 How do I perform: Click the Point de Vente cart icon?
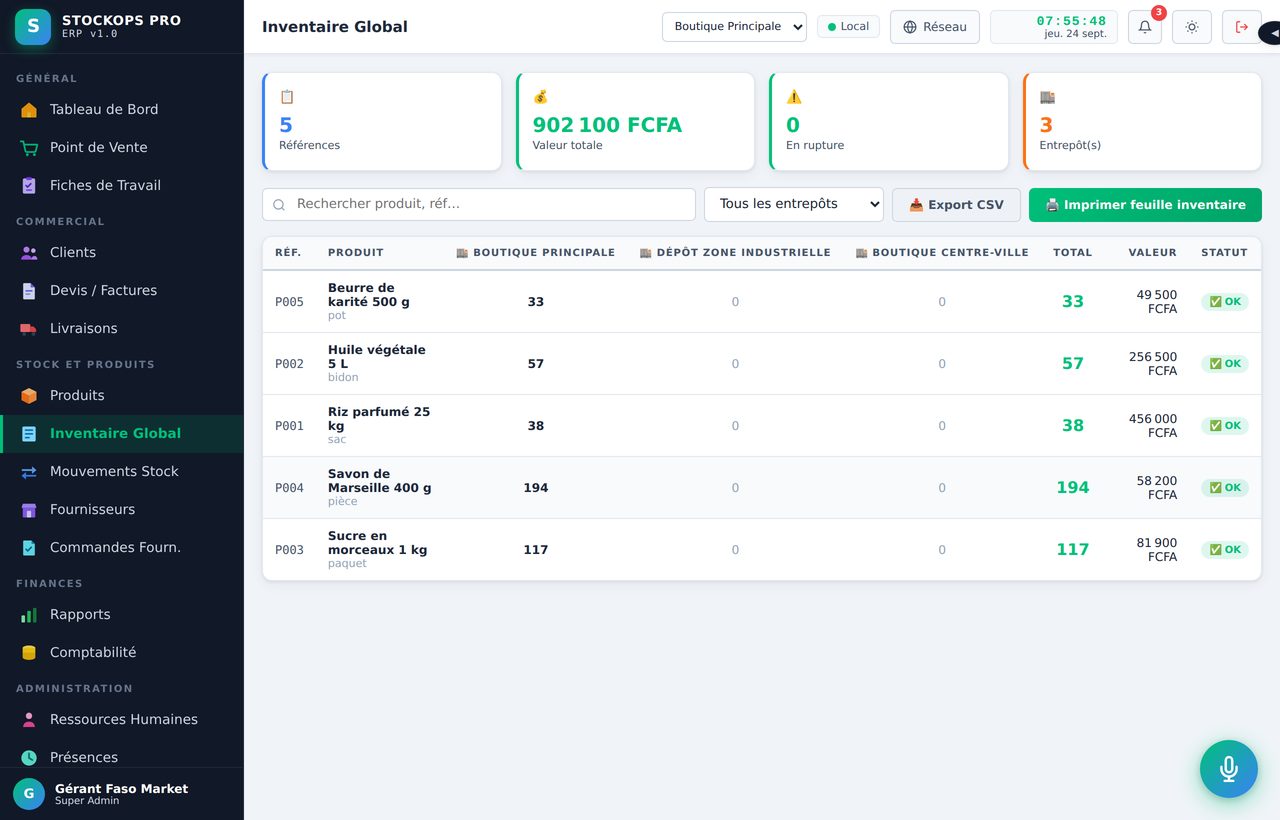pyautogui.click(x=29, y=148)
